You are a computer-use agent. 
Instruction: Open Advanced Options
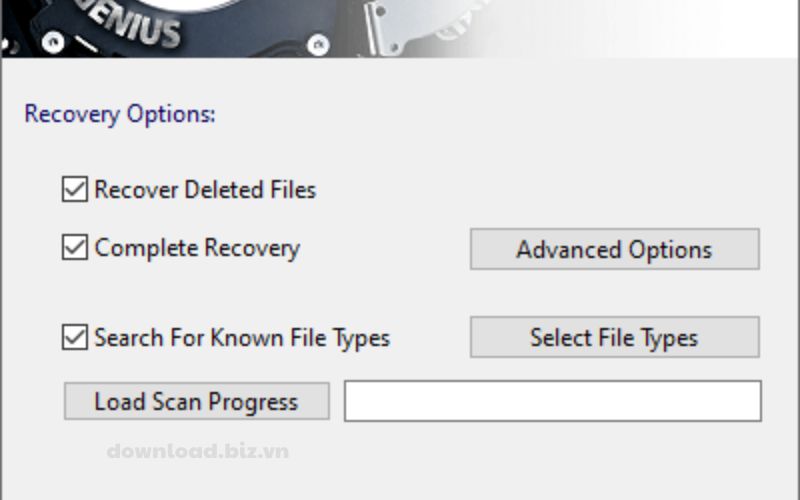tap(614, 249)
